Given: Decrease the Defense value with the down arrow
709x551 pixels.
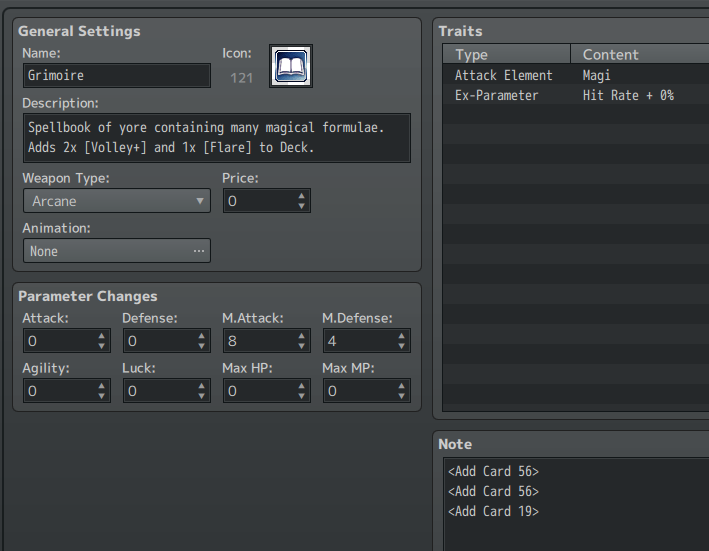Looking at the screenshot, I should (202, 346).
